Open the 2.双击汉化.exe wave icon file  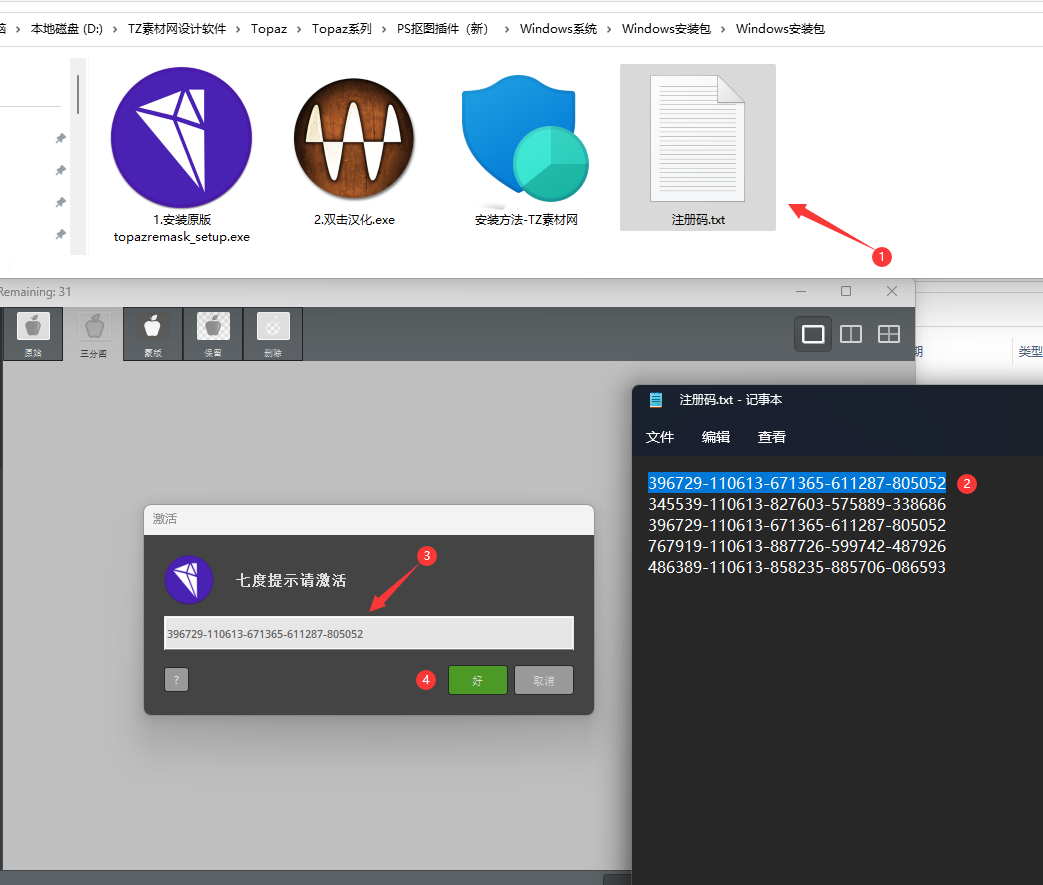(354, 153)
